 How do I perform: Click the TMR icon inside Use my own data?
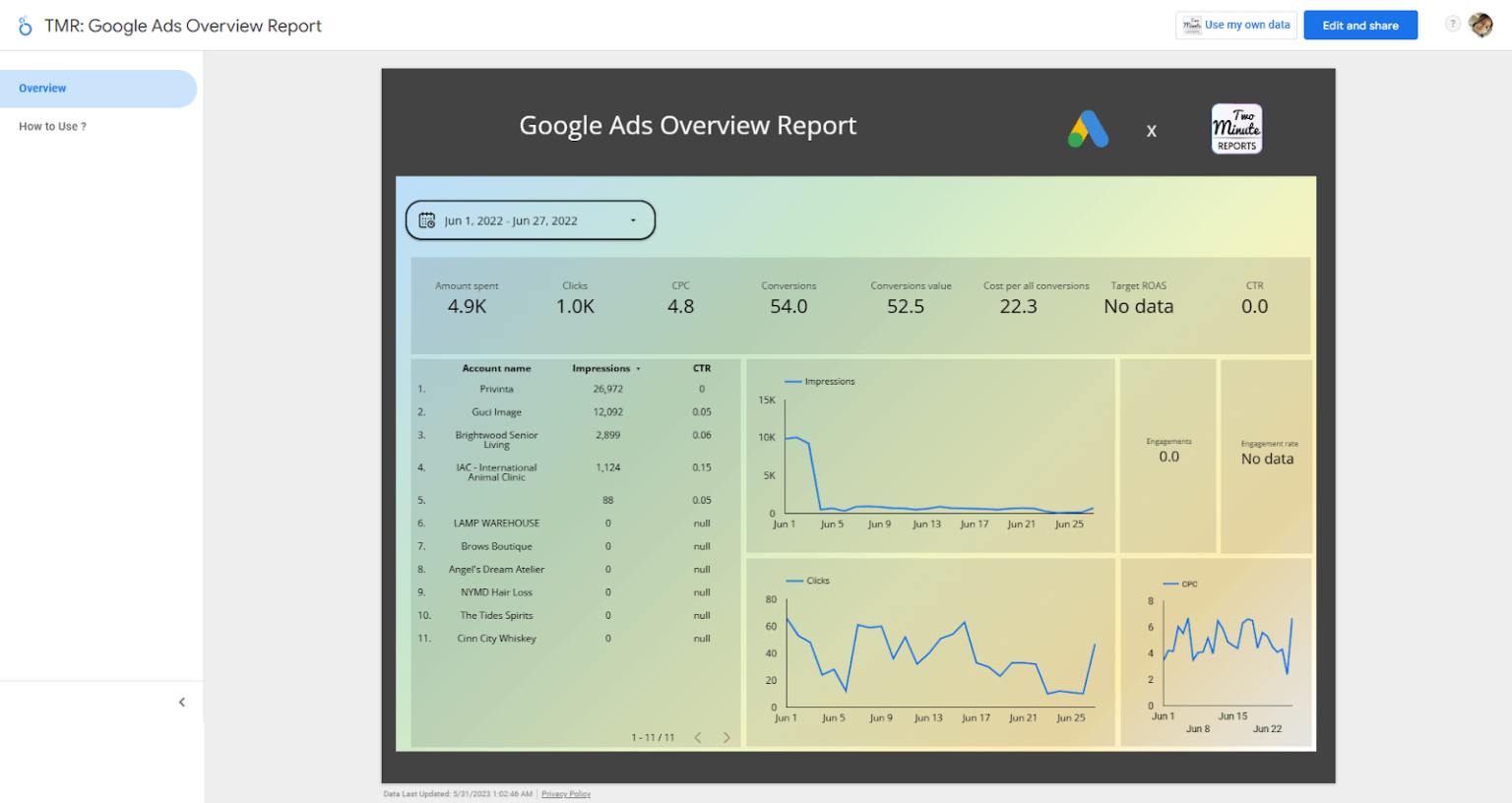tap(1190, 25)
